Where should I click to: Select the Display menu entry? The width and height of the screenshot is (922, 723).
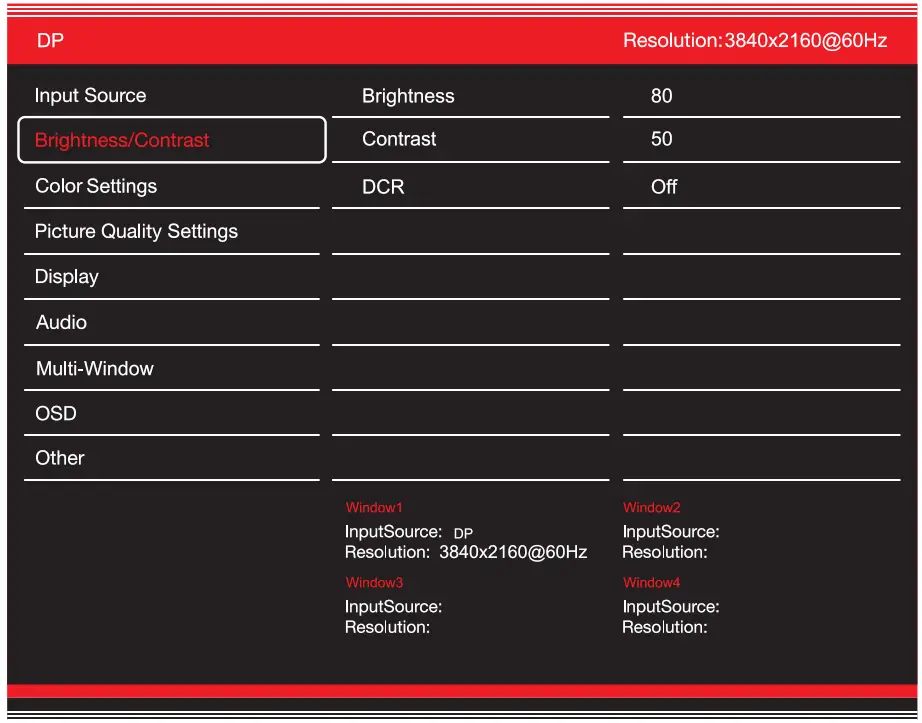(67, 277)
